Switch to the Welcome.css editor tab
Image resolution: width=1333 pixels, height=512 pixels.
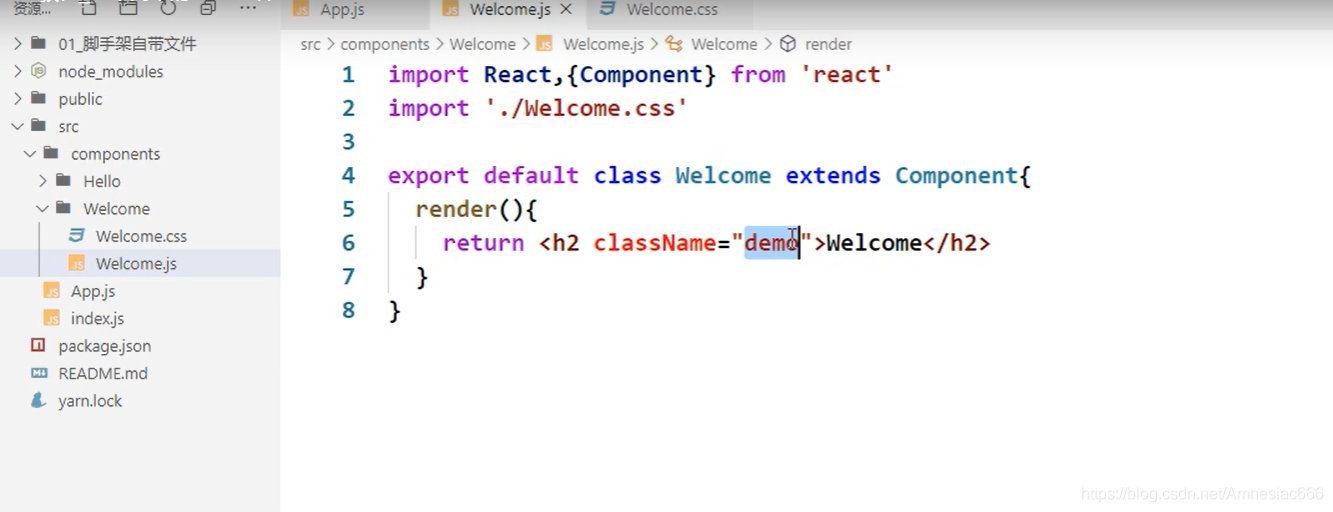point(671,10)
